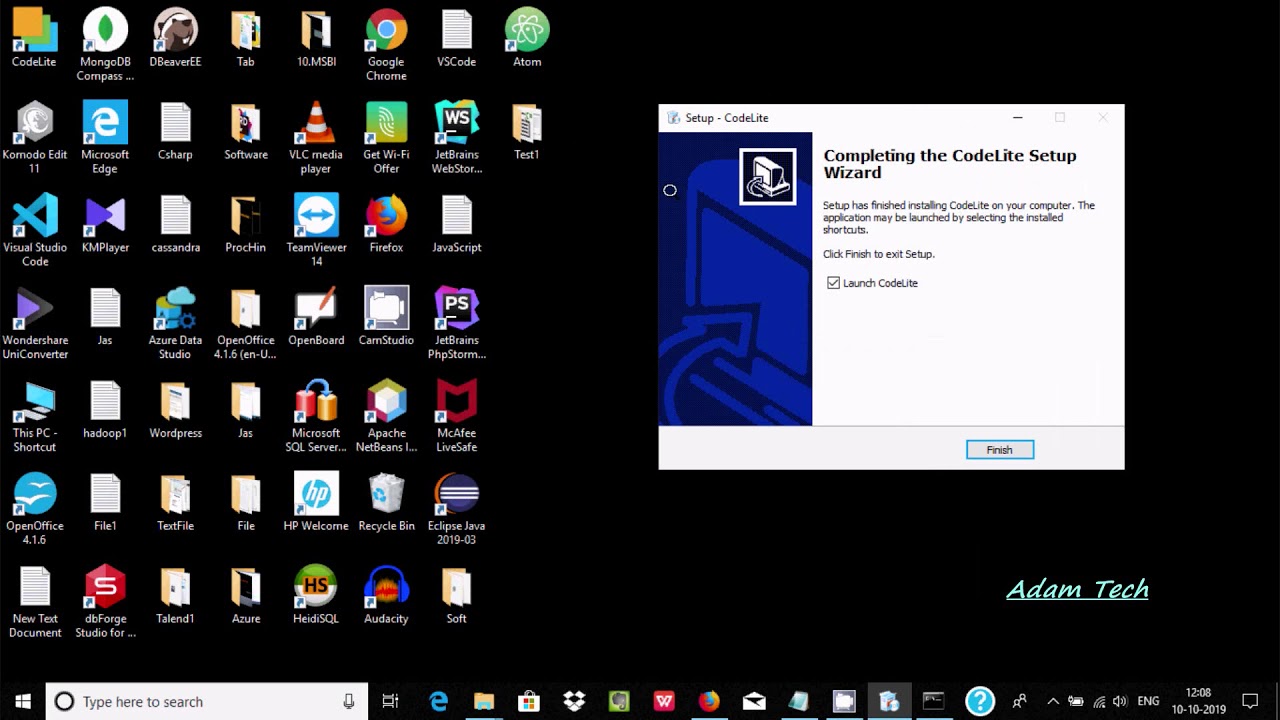Select the CamStudio desktop icon
Screen dimensions: 1280x720
[x=386, y=317]
